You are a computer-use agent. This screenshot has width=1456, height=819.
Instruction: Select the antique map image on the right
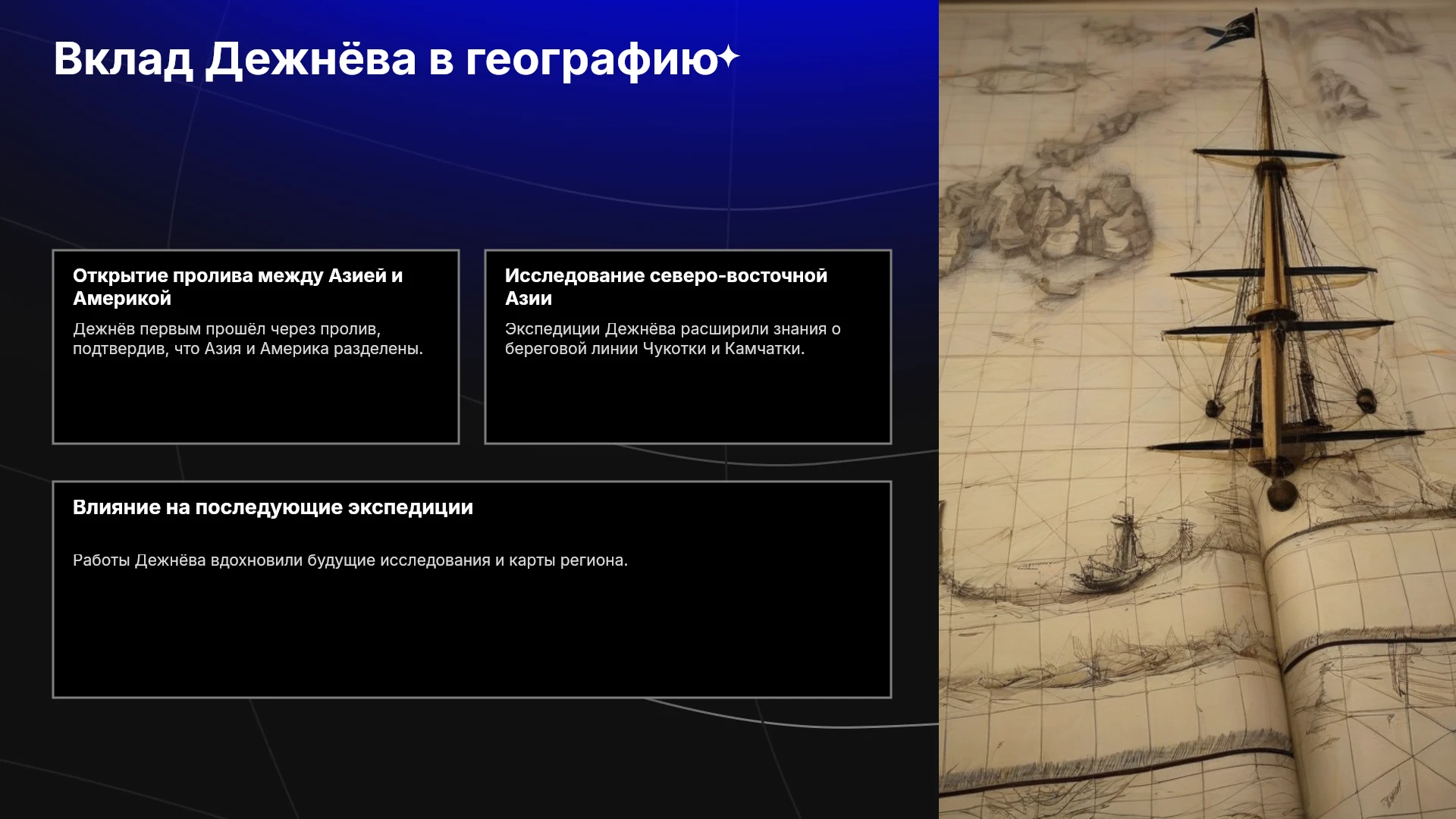pyautogui.click(x=1197, y=409)
